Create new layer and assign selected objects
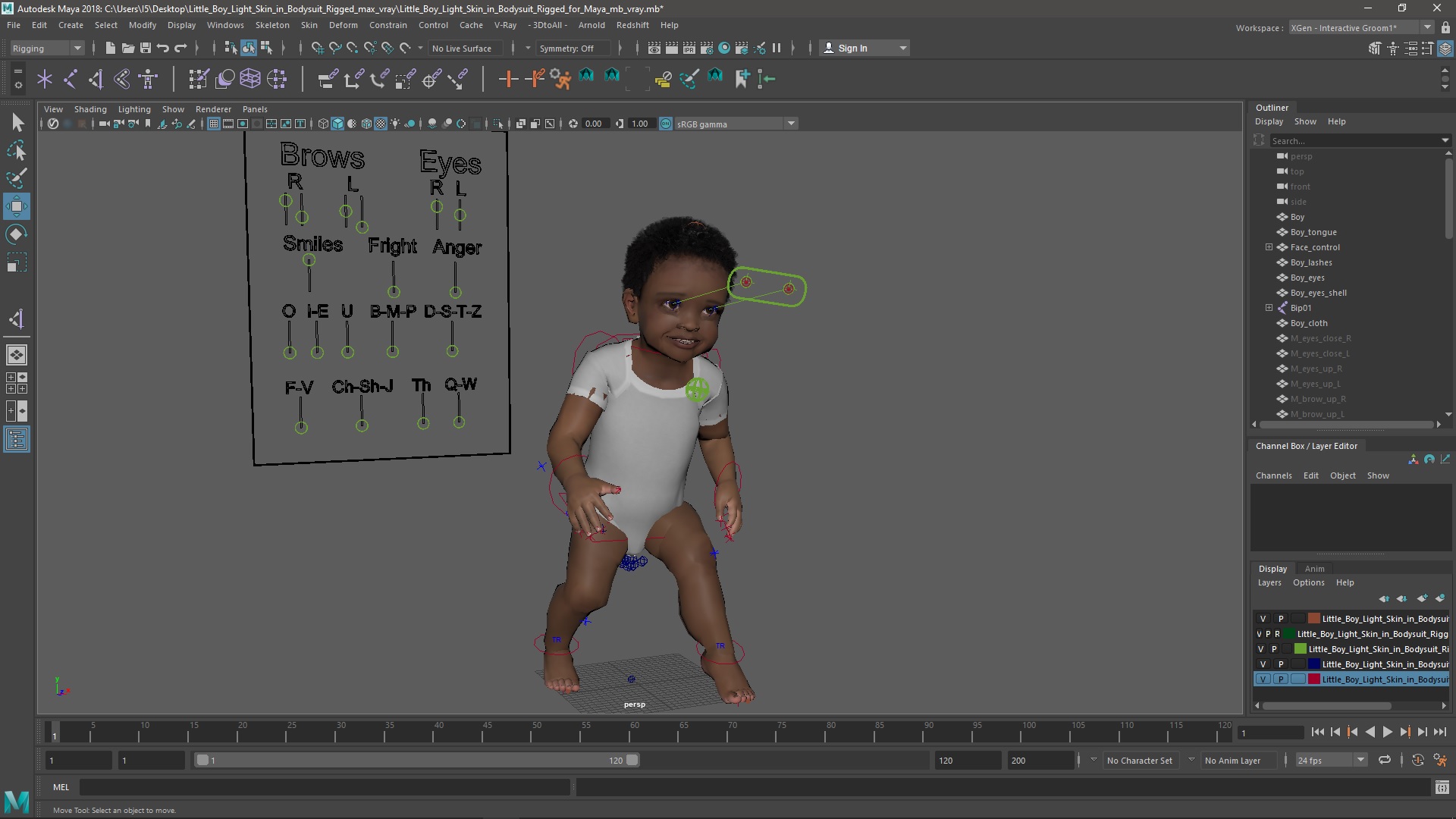This screenshot has width=1456, height=819. coord(1440,598)
